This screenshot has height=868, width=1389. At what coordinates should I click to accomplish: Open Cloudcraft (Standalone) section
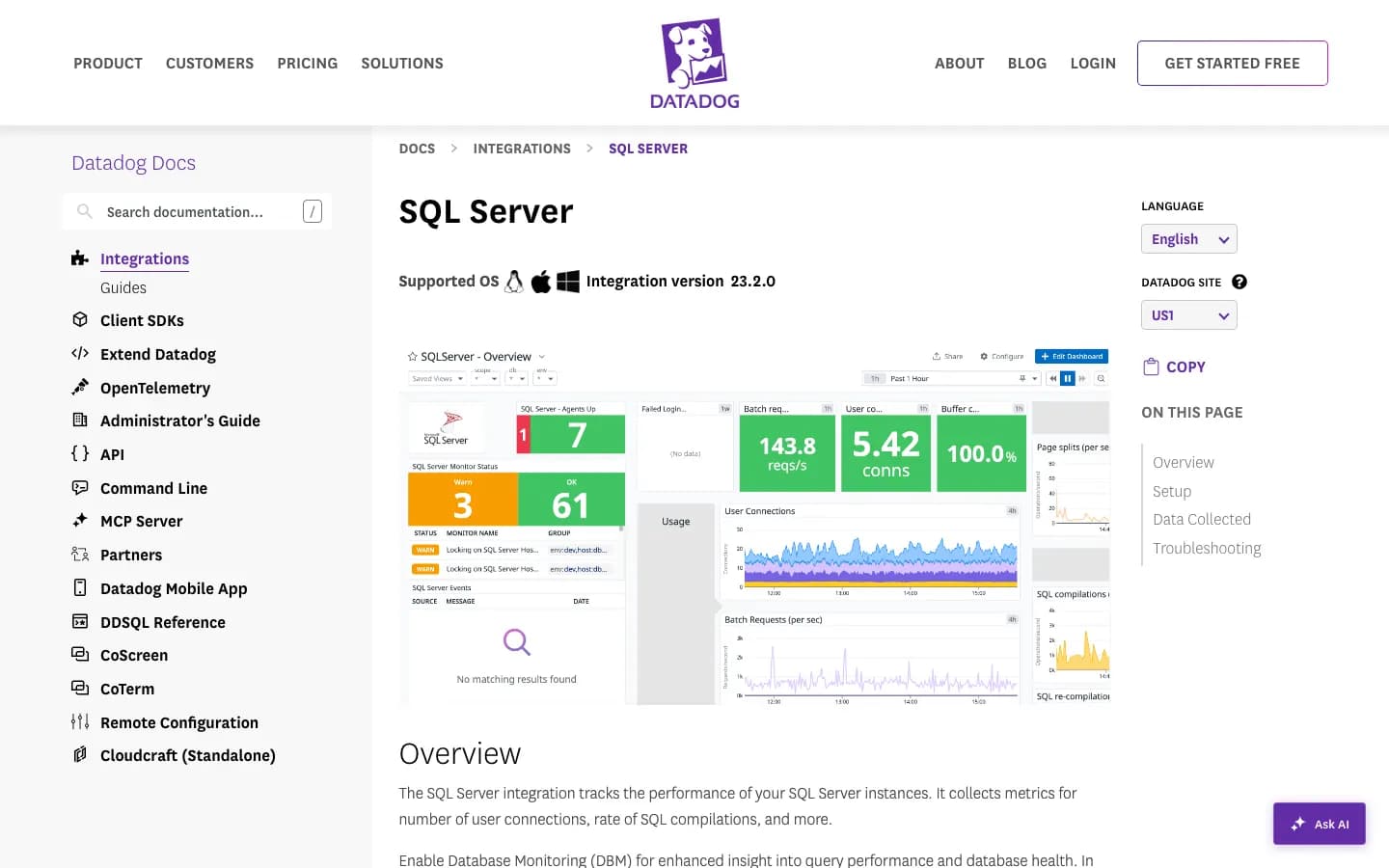tap(188, 755)
